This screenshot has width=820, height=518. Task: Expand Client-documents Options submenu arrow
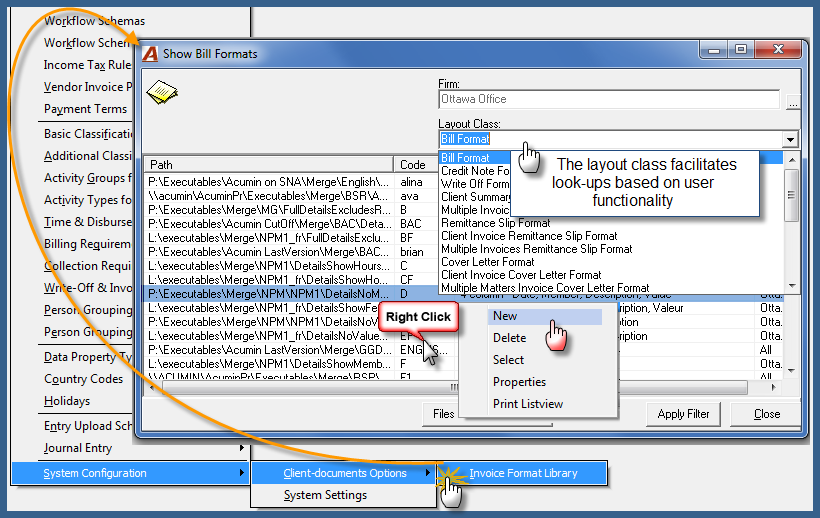pos(428,473)
